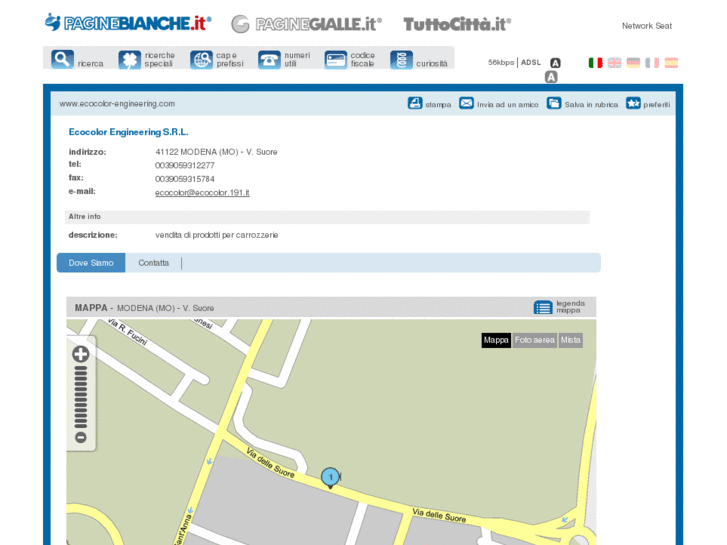Switch the map to Foto aerea view
This screenshot has height=545, width=727.
click(x=535, y=340)
